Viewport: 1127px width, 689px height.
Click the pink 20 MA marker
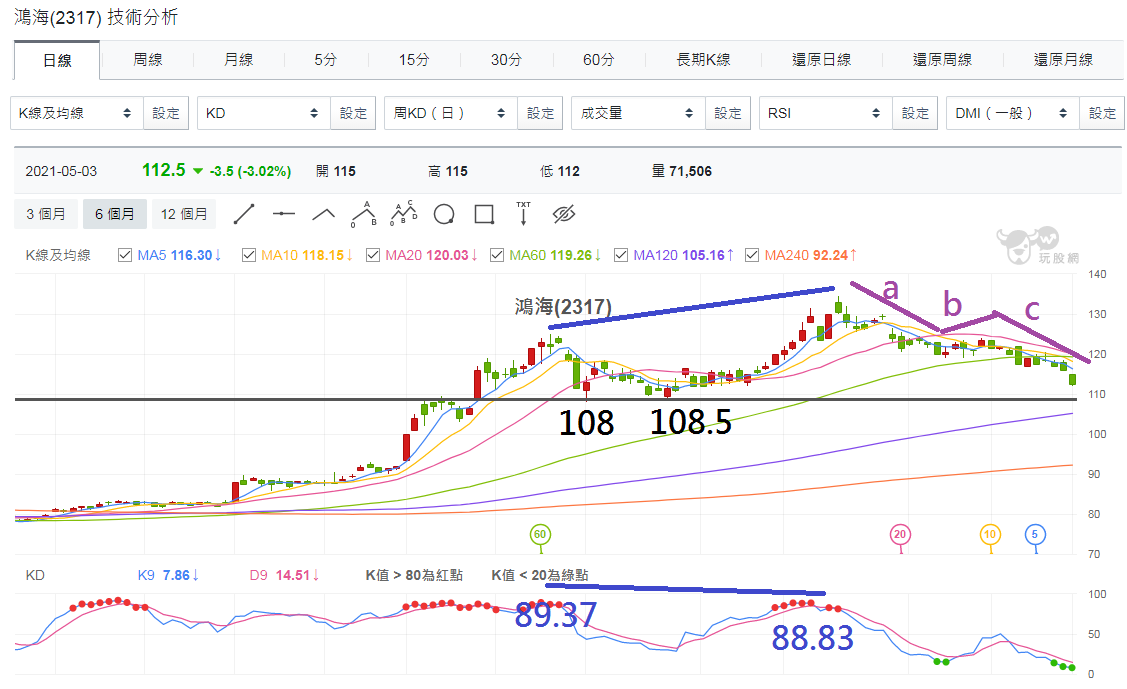pyautogui.click(x=900, y=535)
